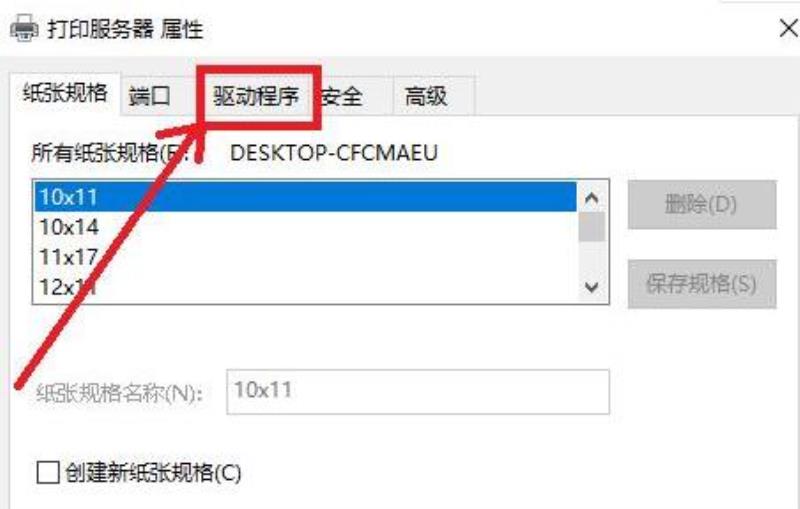Screen dimensions: 800x509
Task: Click the list scroll up arrow
Action: pos(592,198)
